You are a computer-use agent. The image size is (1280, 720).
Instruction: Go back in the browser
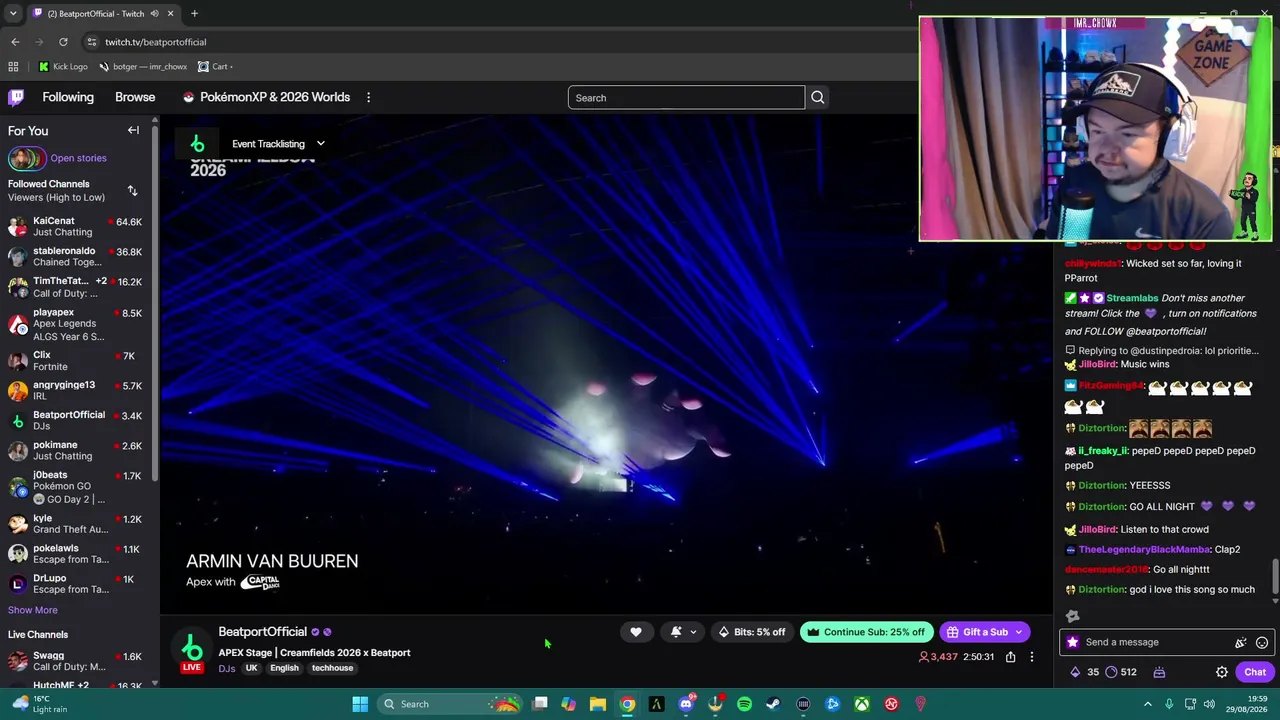coord(15,42)
